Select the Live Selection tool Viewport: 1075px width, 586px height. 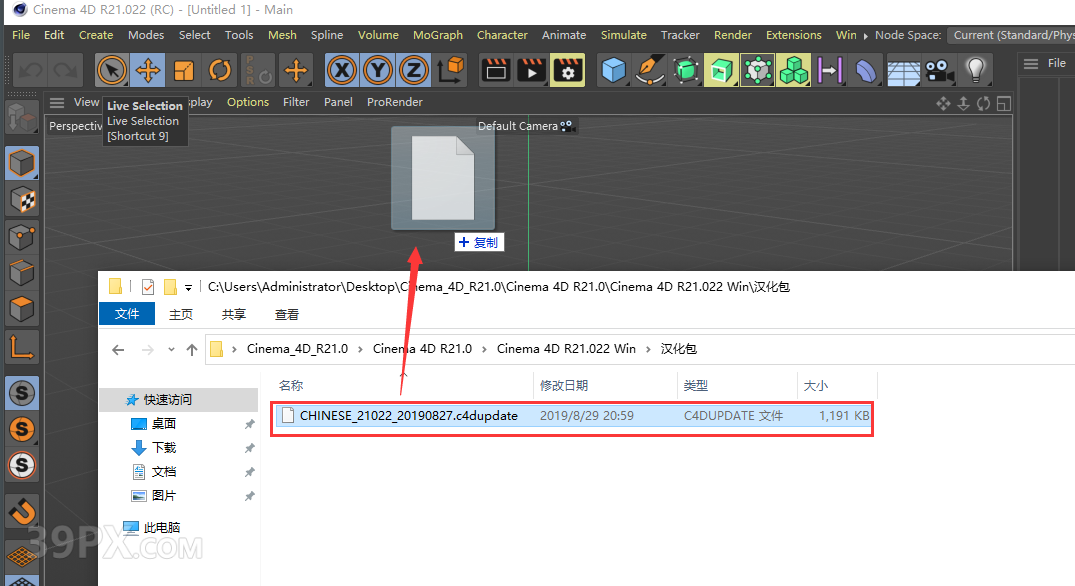[112, 70]
